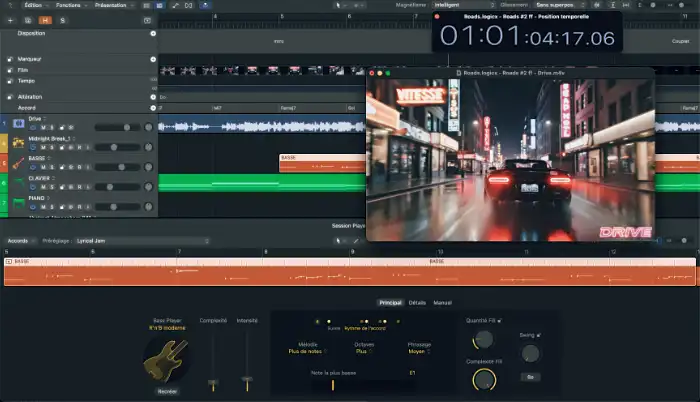Open the Accords dropdown in Session Player editor
This screenshot has width=700, height=402.
[x=21, y=241]
